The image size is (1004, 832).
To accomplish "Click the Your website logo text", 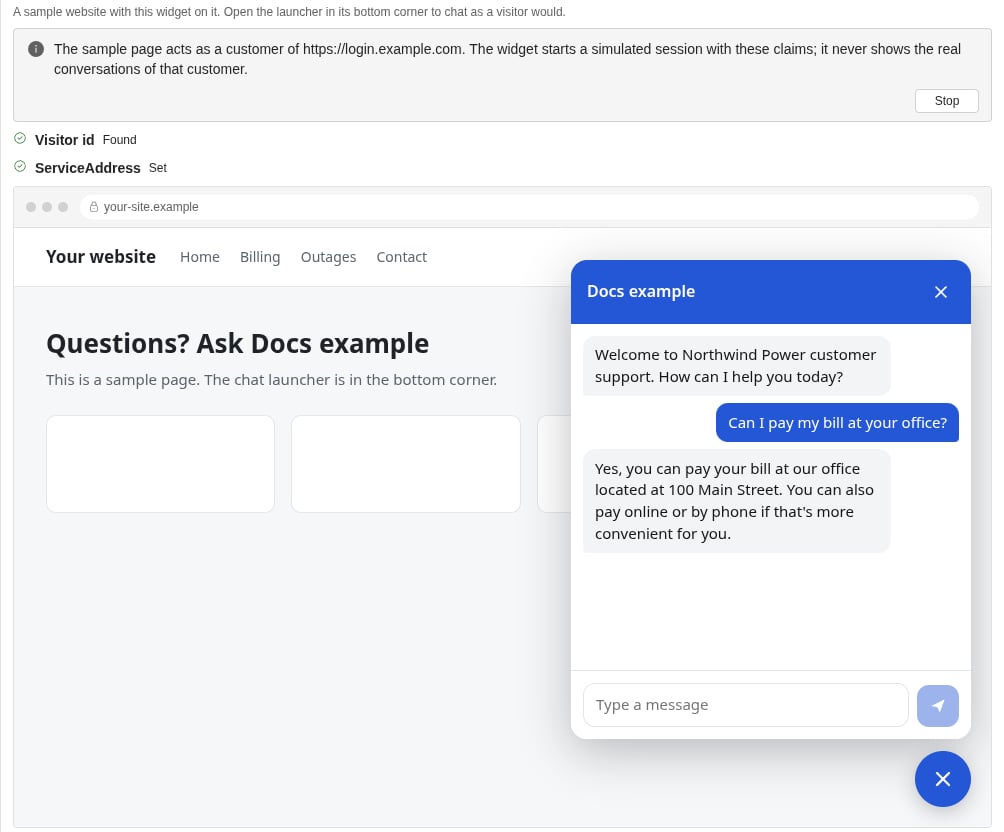I will (101, 257).
